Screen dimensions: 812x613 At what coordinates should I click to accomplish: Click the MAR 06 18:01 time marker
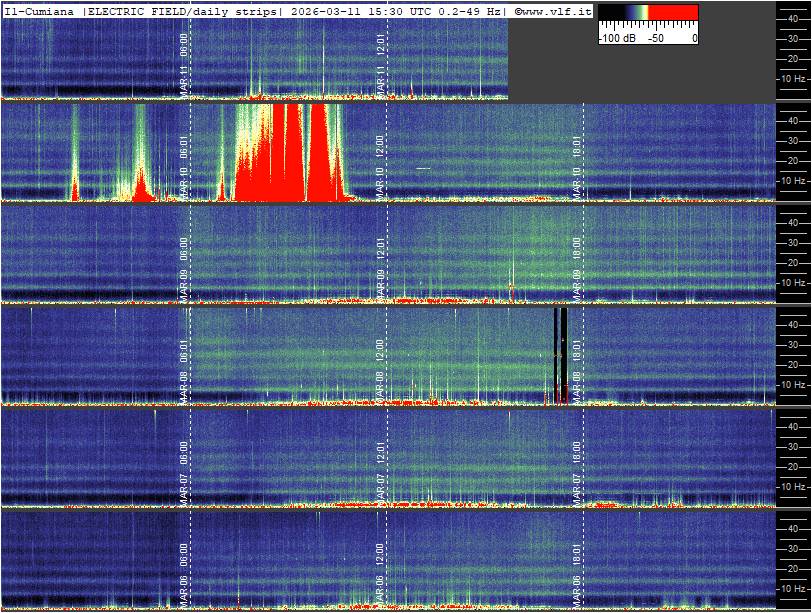(577, 565)
